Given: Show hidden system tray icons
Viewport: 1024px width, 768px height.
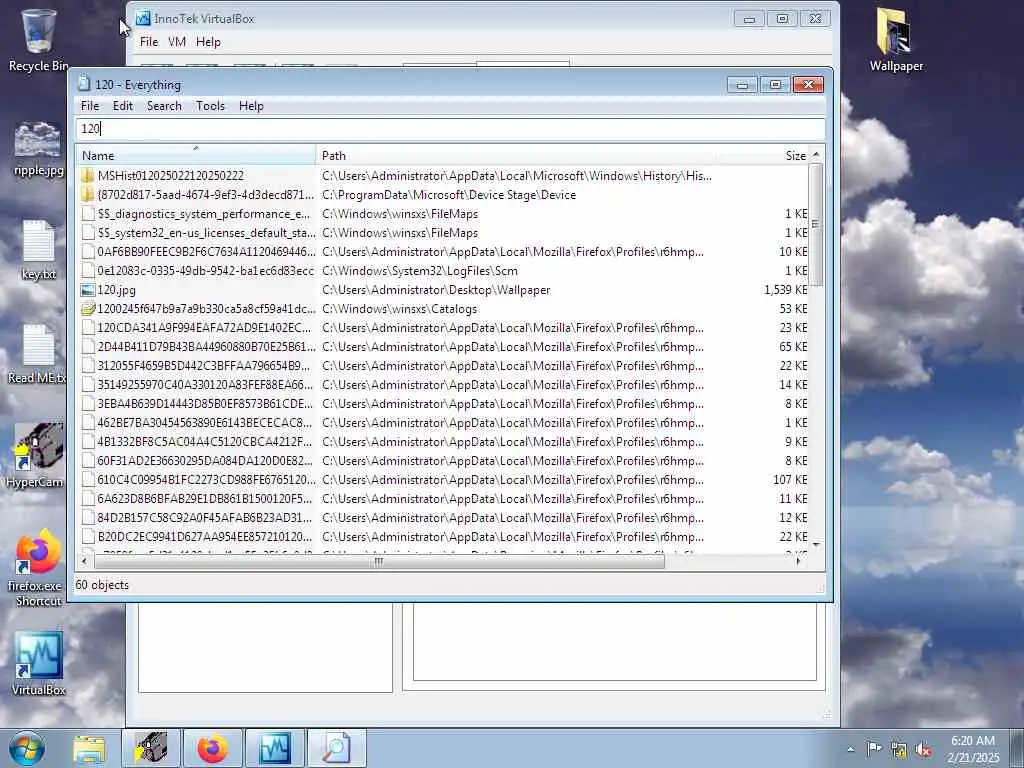Looking at the screenshot, I should (850, 749).
